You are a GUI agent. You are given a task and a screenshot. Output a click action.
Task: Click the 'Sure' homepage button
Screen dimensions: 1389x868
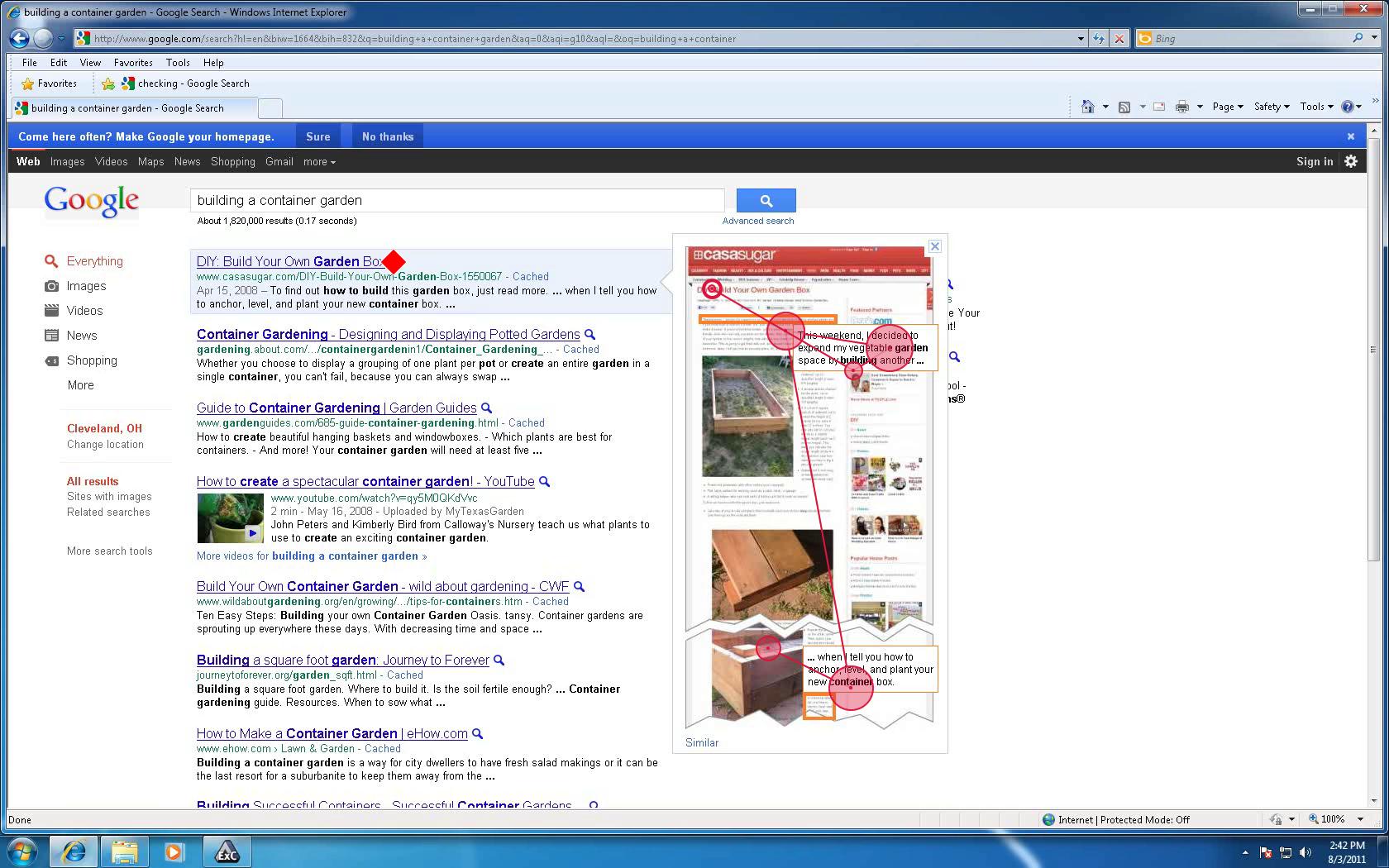pyautogui.click(x=318, y=136)
